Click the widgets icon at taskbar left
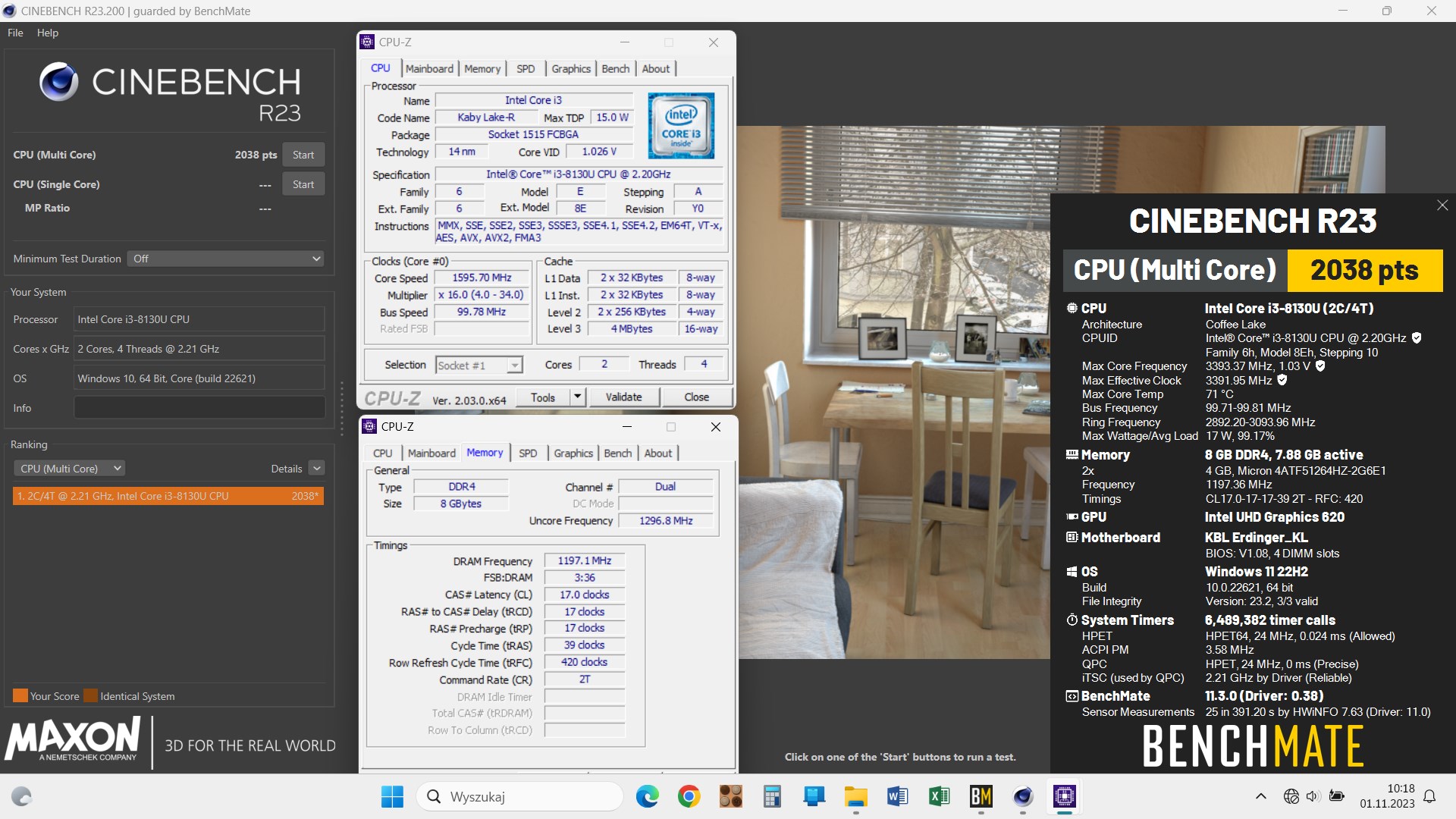Viewport: 1456px width, 819px height. point(21,796)
